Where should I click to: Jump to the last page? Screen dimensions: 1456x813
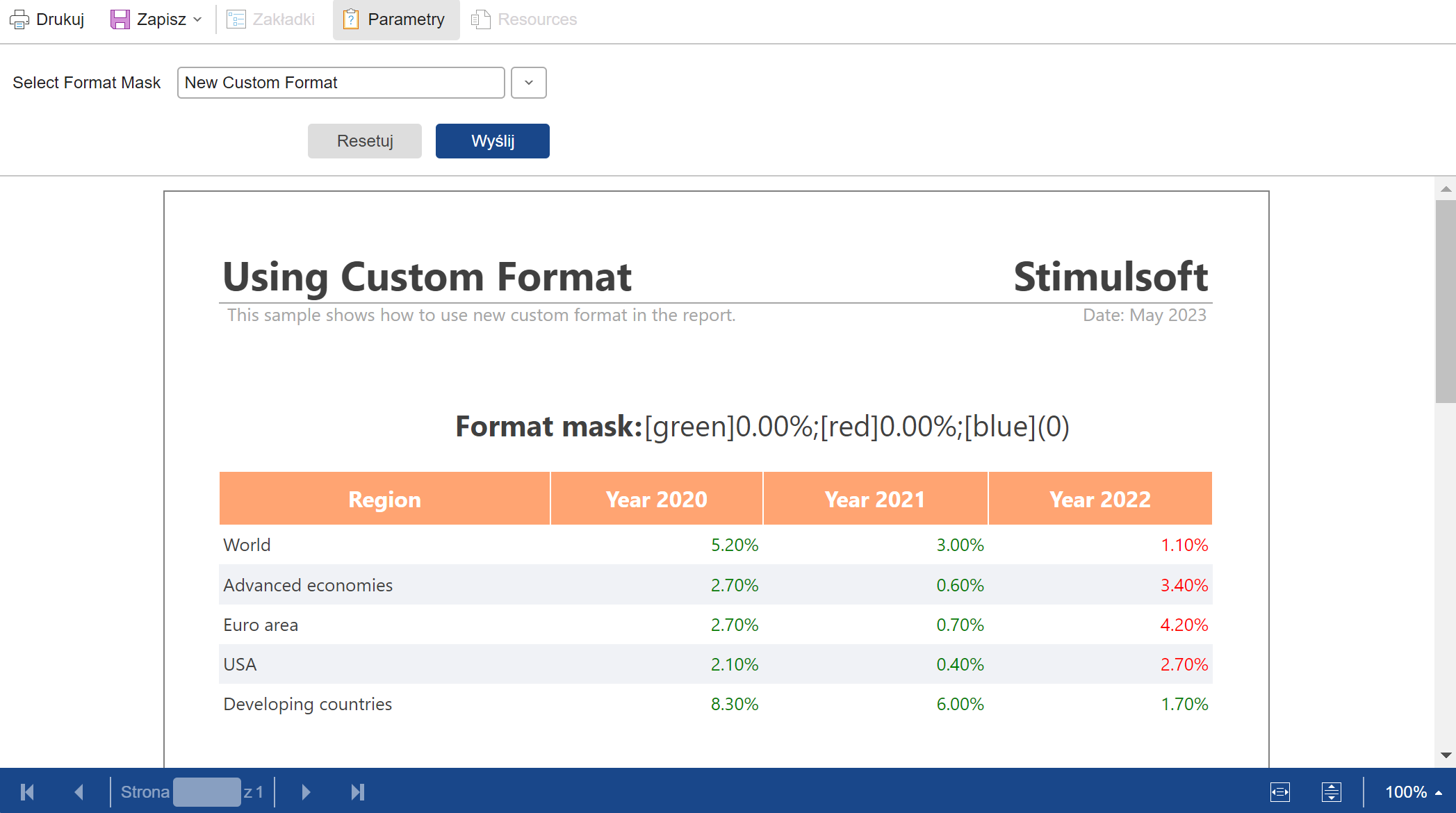[x=357, y=792]
